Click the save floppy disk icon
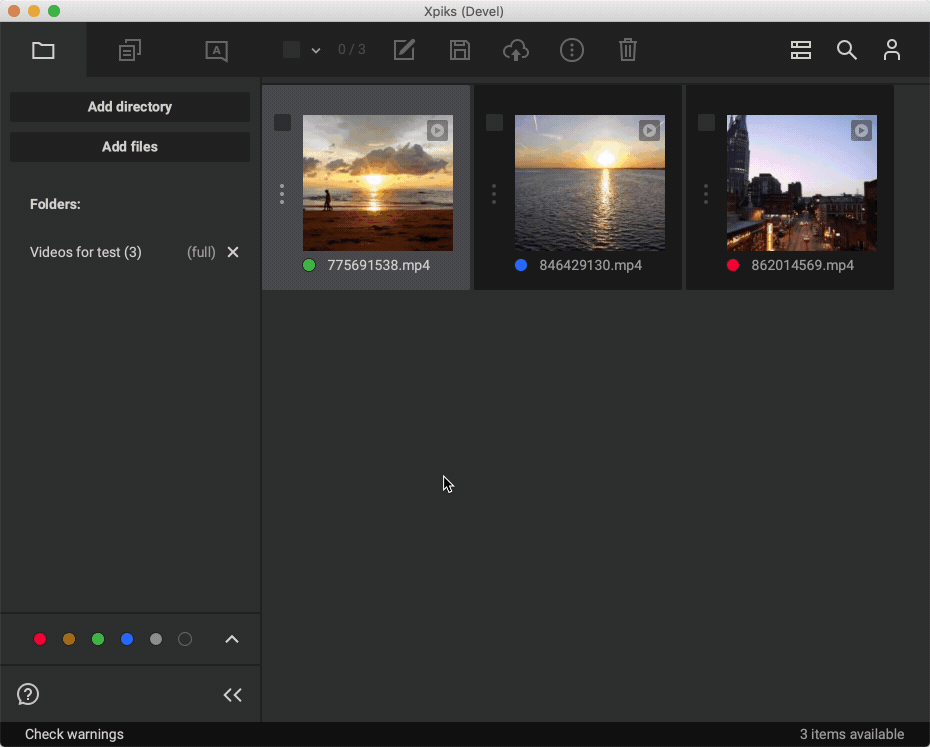 click(x=460, y=50)
